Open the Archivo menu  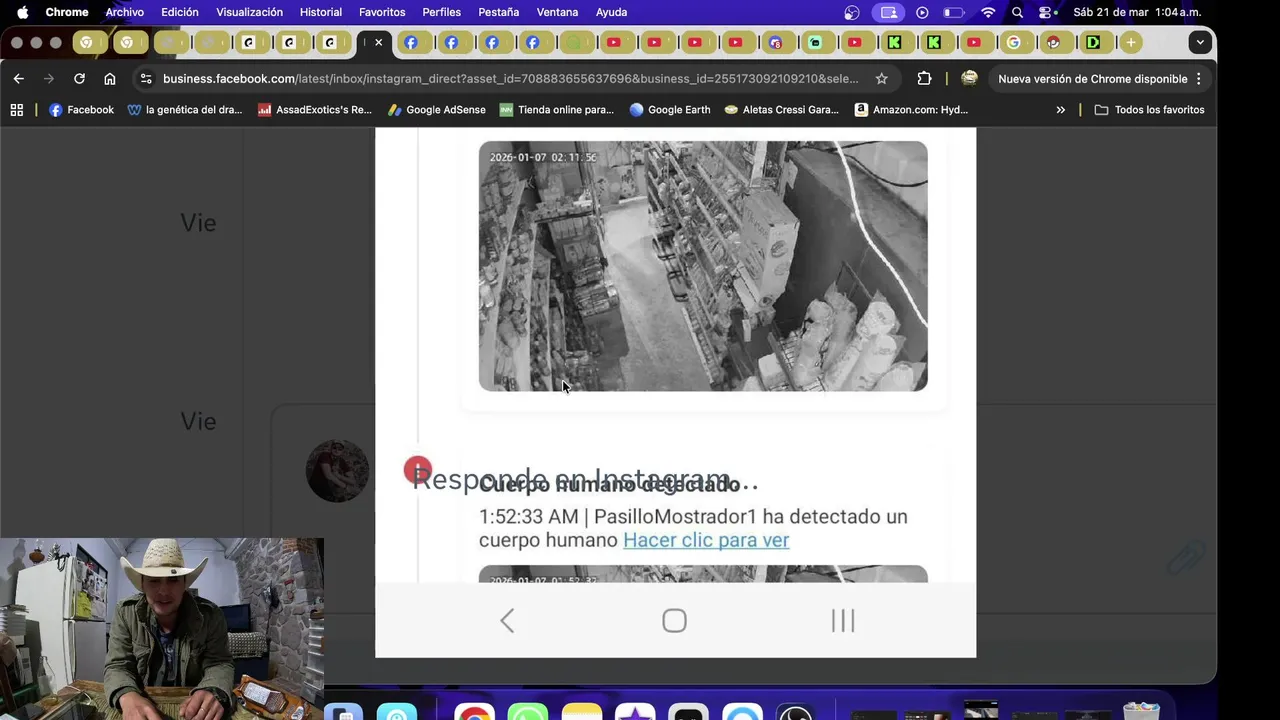[x=125, y=12]
